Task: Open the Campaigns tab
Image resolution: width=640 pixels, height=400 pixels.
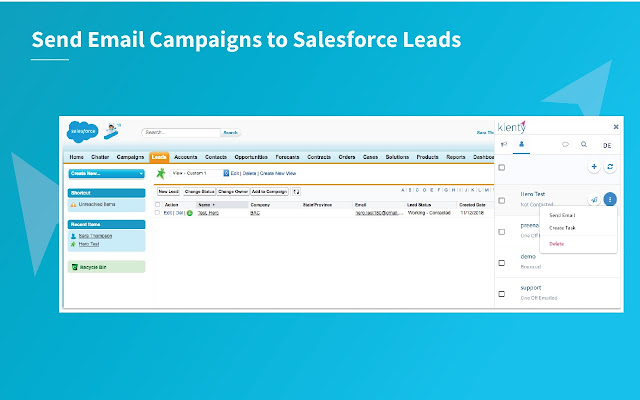Action: pos(130,157)
